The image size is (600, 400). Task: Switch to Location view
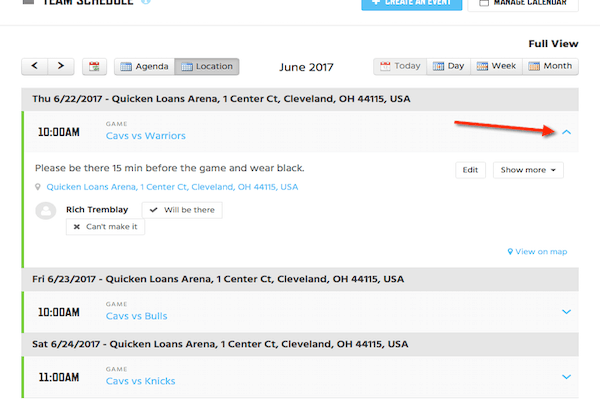207,67
